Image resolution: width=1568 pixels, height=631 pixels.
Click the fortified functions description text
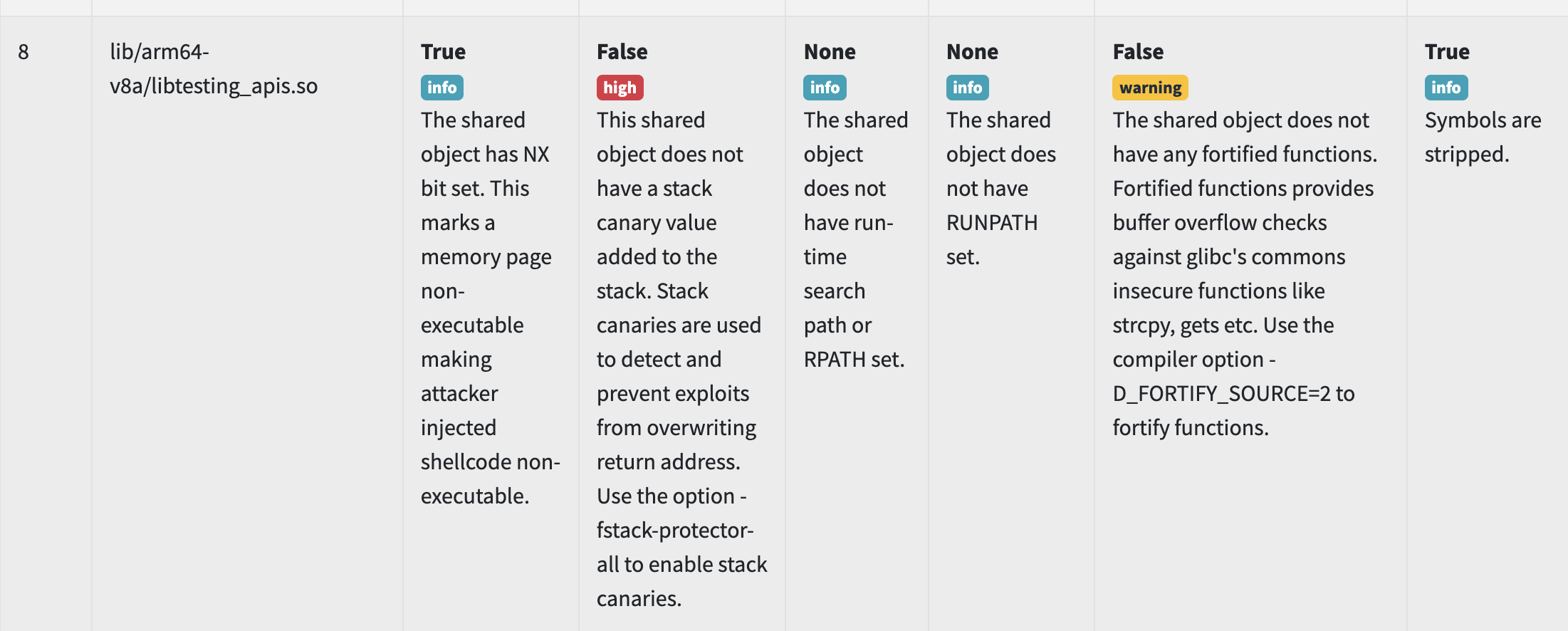point(1245,273)
